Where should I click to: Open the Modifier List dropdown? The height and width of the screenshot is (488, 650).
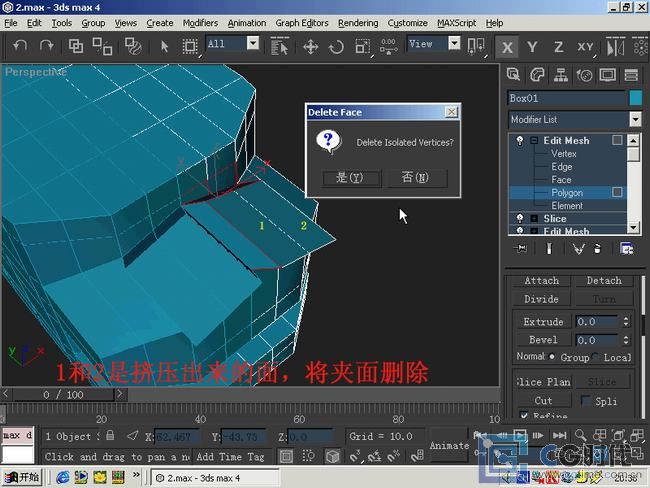(x=635, y=119)
